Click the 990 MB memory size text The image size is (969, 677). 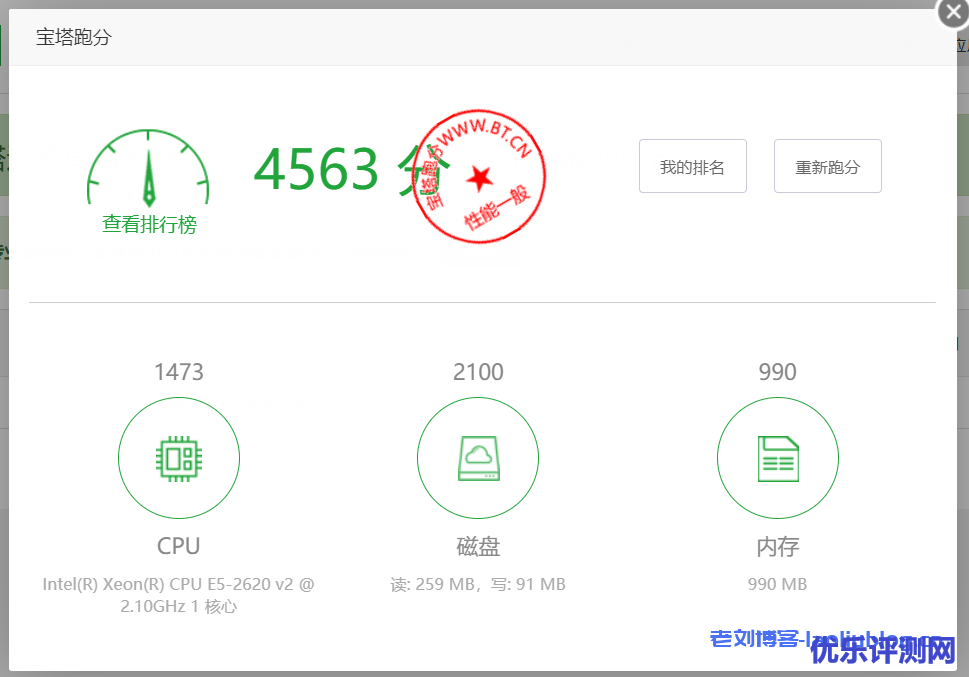[x=777, y=584]
